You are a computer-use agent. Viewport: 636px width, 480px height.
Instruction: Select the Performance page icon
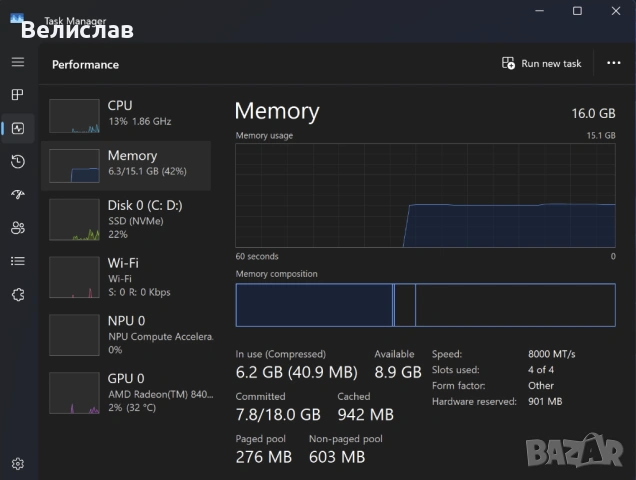[x=17, y=128]
